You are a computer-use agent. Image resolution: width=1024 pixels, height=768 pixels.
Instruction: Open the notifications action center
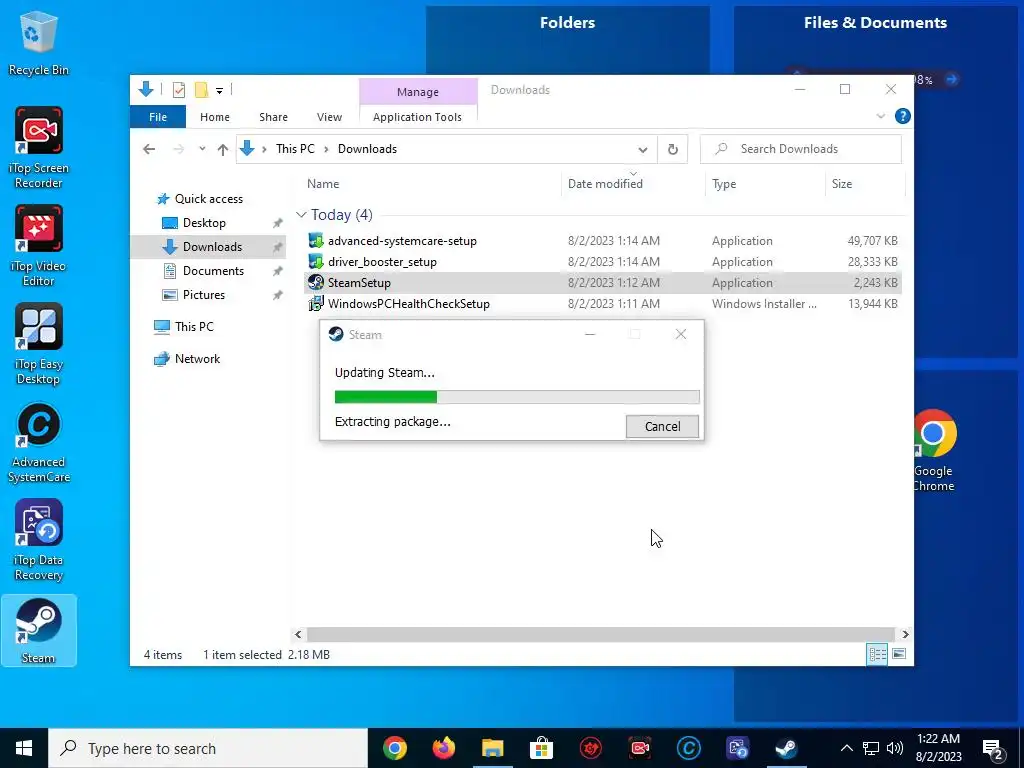993,748
